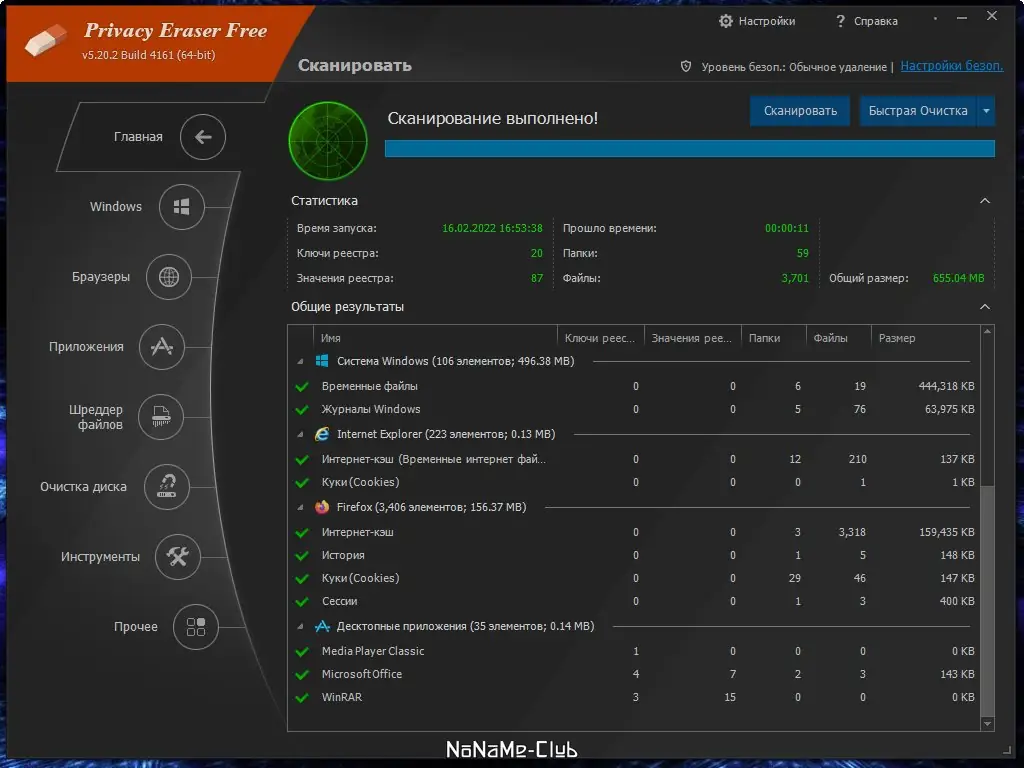This screenshot has width=1024, height=768.
Task: Select Очистка диска label in the sidebar
Action: 83,487
